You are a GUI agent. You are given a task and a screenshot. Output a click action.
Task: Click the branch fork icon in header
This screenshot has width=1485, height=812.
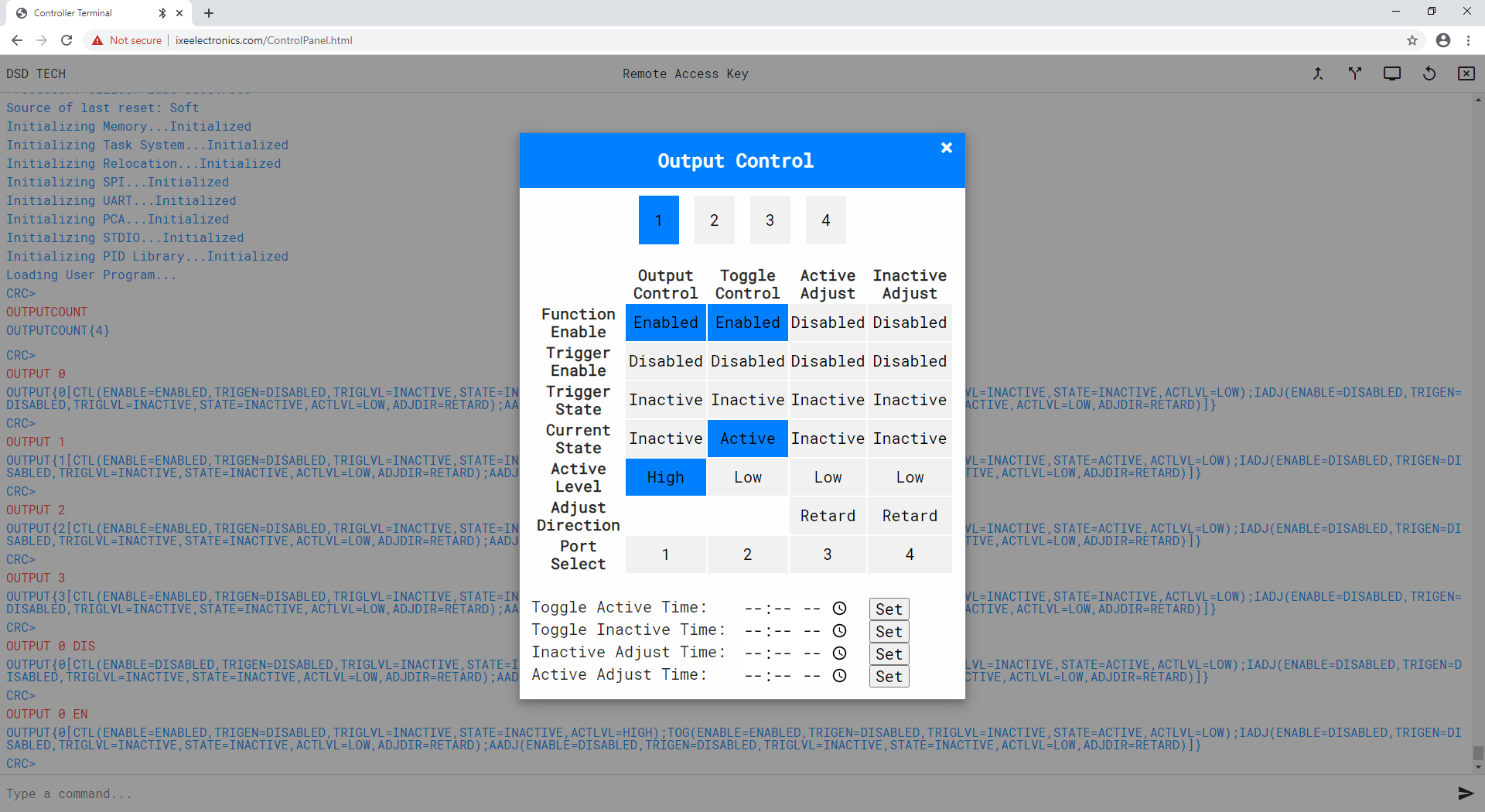coord(1355,73)
